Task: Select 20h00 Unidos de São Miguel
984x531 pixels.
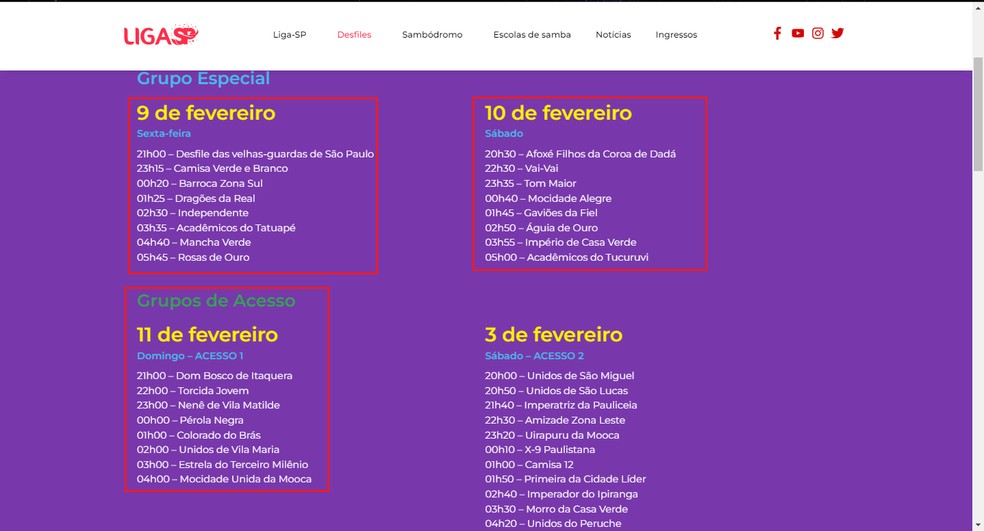Action: click(559, 376)
